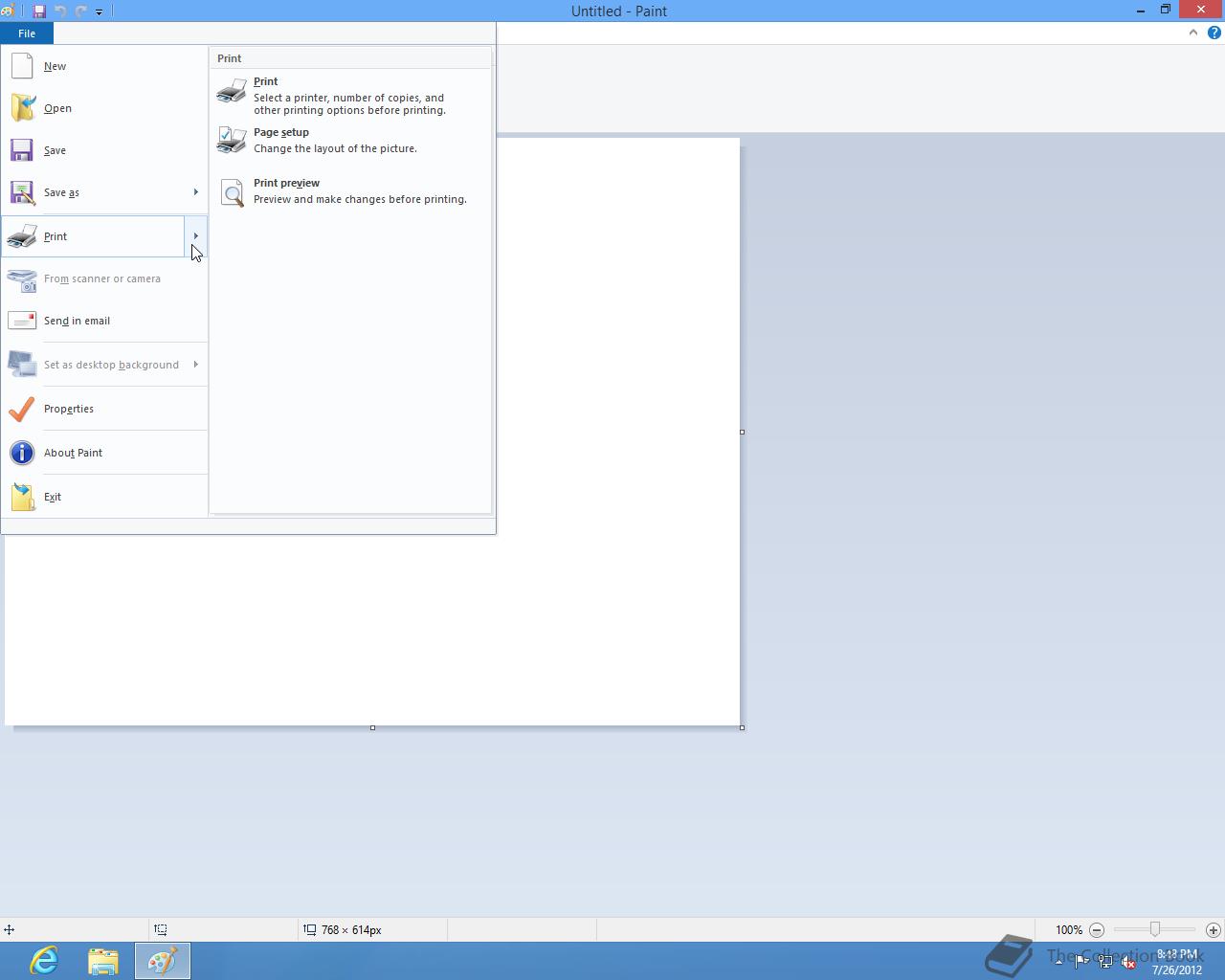Click the Send in email envelope icon

click(22, 321)
